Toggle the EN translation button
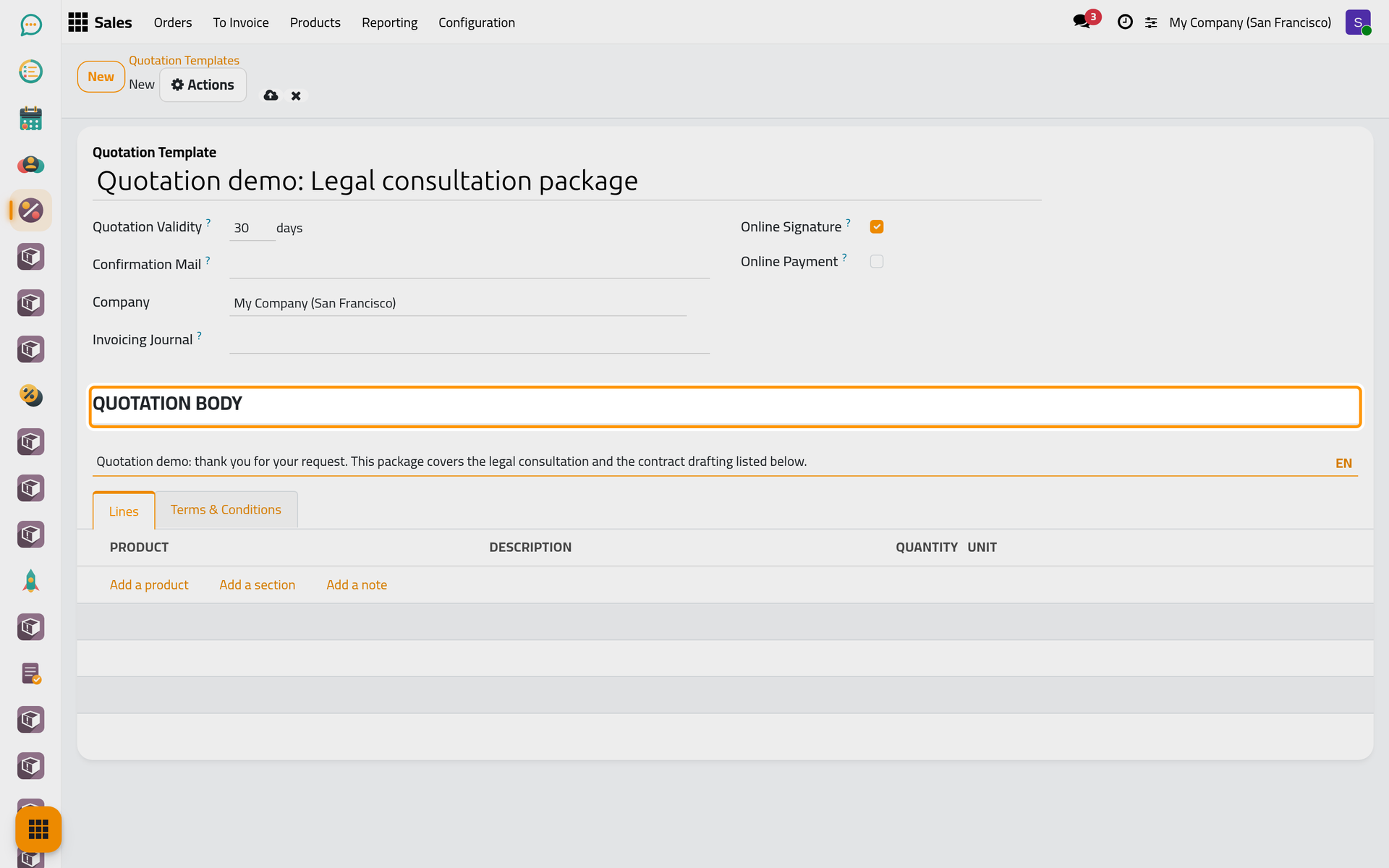 point(1343,463)
